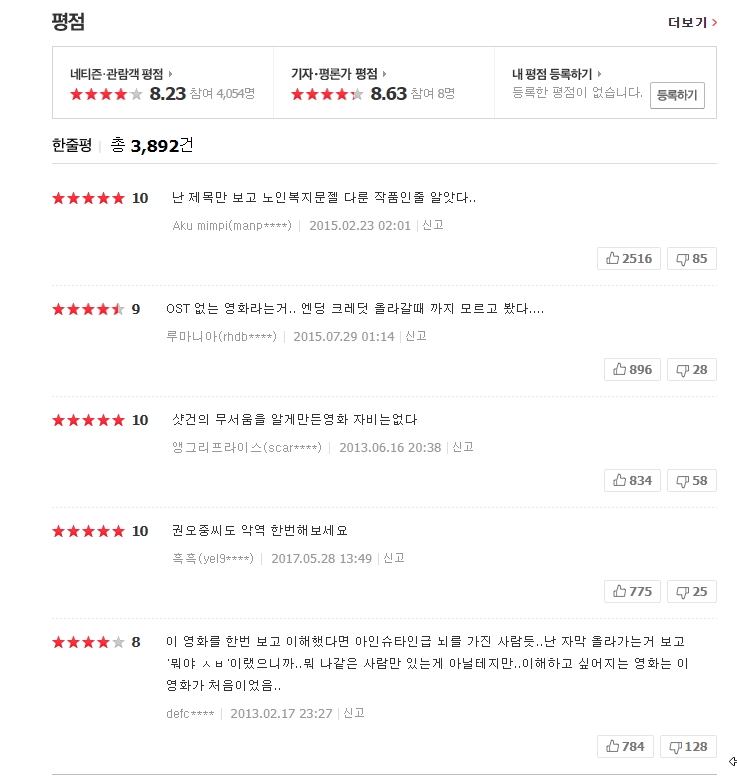The height and width of the screenshot is (777, 737).
Task: Report the review by Aku mimpi via 신고
Action: click(x=433, y=225)
